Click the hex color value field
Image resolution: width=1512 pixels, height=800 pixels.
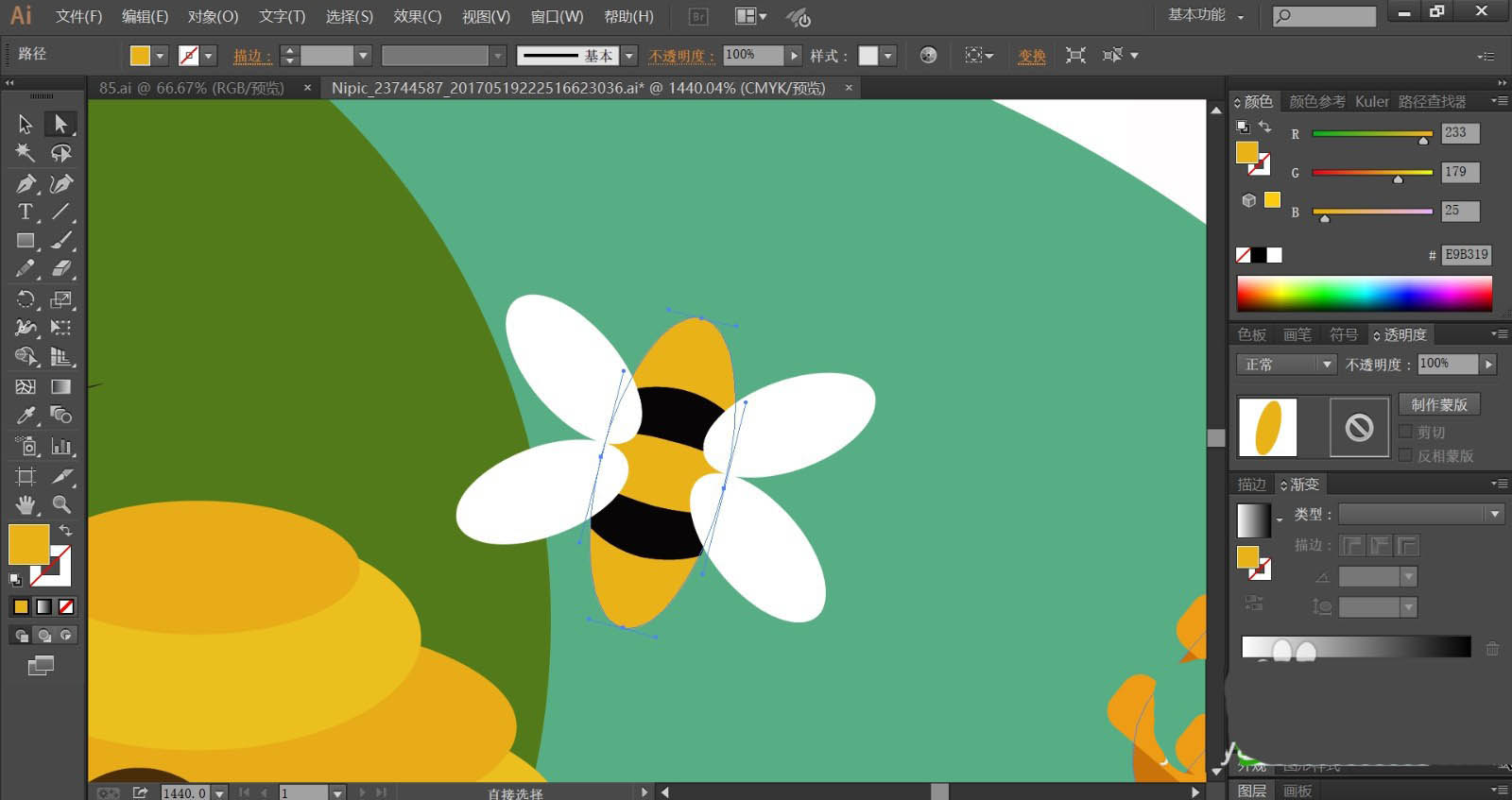click(1466, 254)
